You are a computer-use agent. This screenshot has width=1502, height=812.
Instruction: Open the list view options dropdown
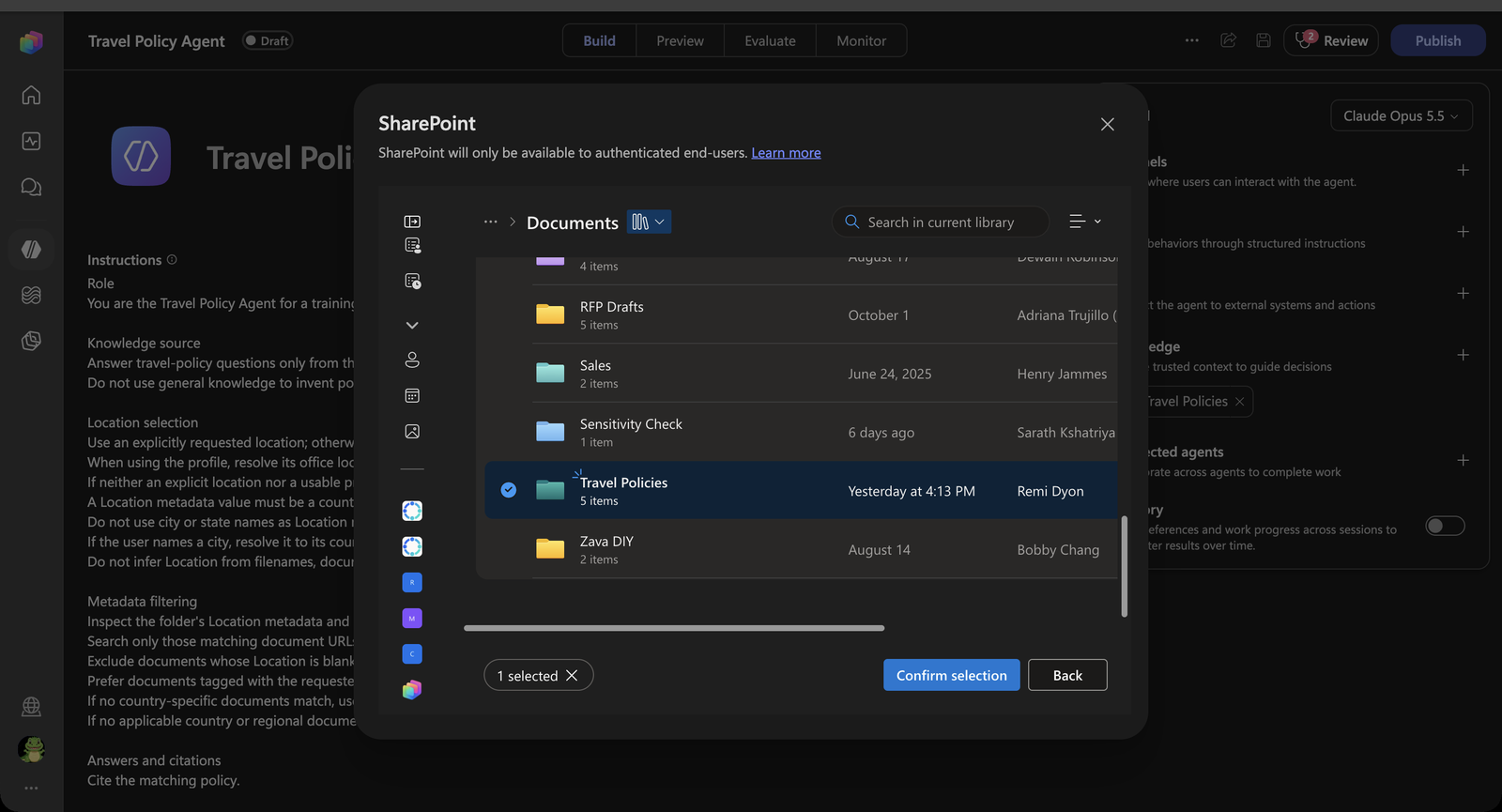(1085, 222)
